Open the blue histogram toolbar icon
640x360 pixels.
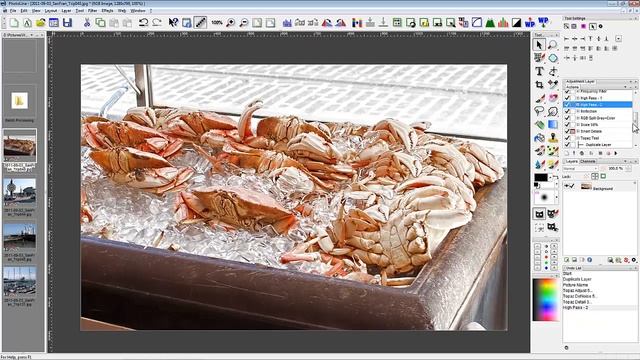[287, 23]
